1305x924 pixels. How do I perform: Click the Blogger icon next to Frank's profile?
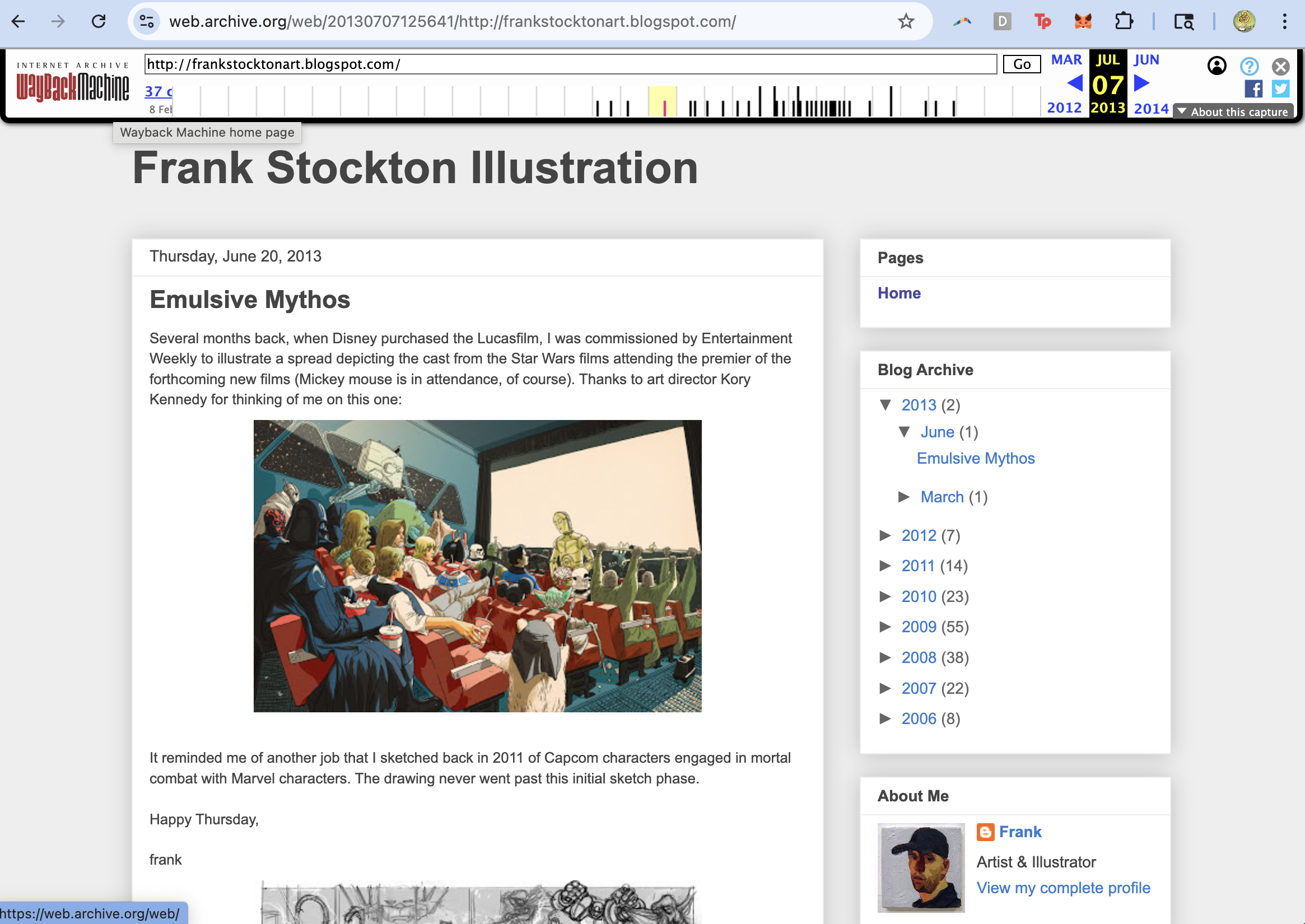[x=984, y=831]
